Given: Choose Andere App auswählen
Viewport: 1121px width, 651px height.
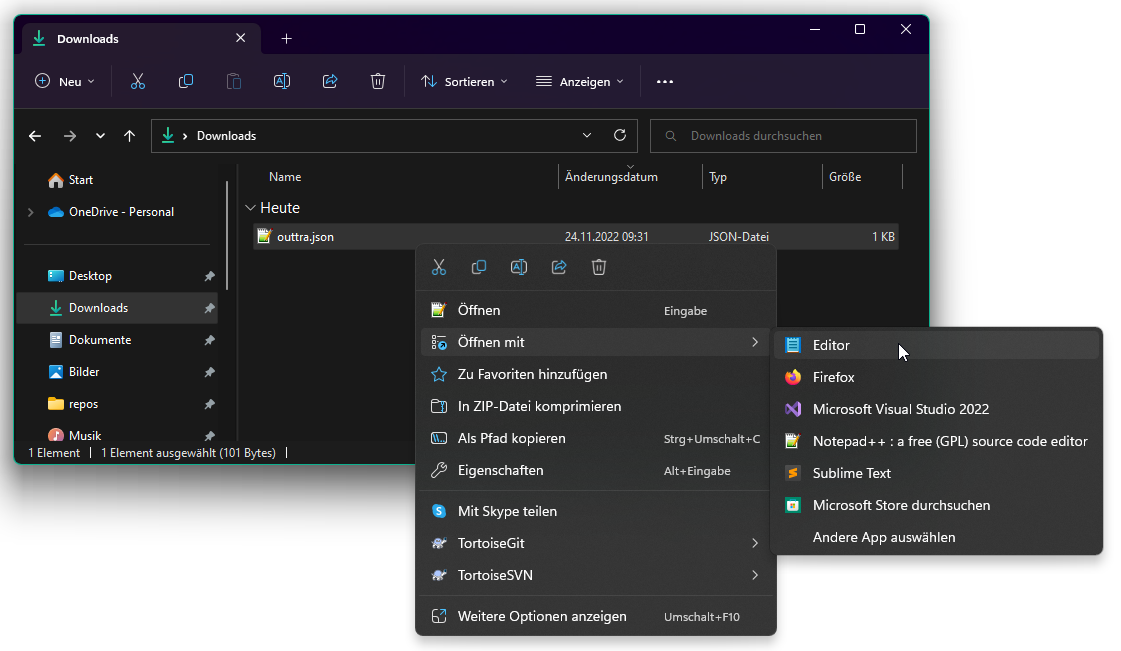Looking at the screenshot, I should [937, 537].
